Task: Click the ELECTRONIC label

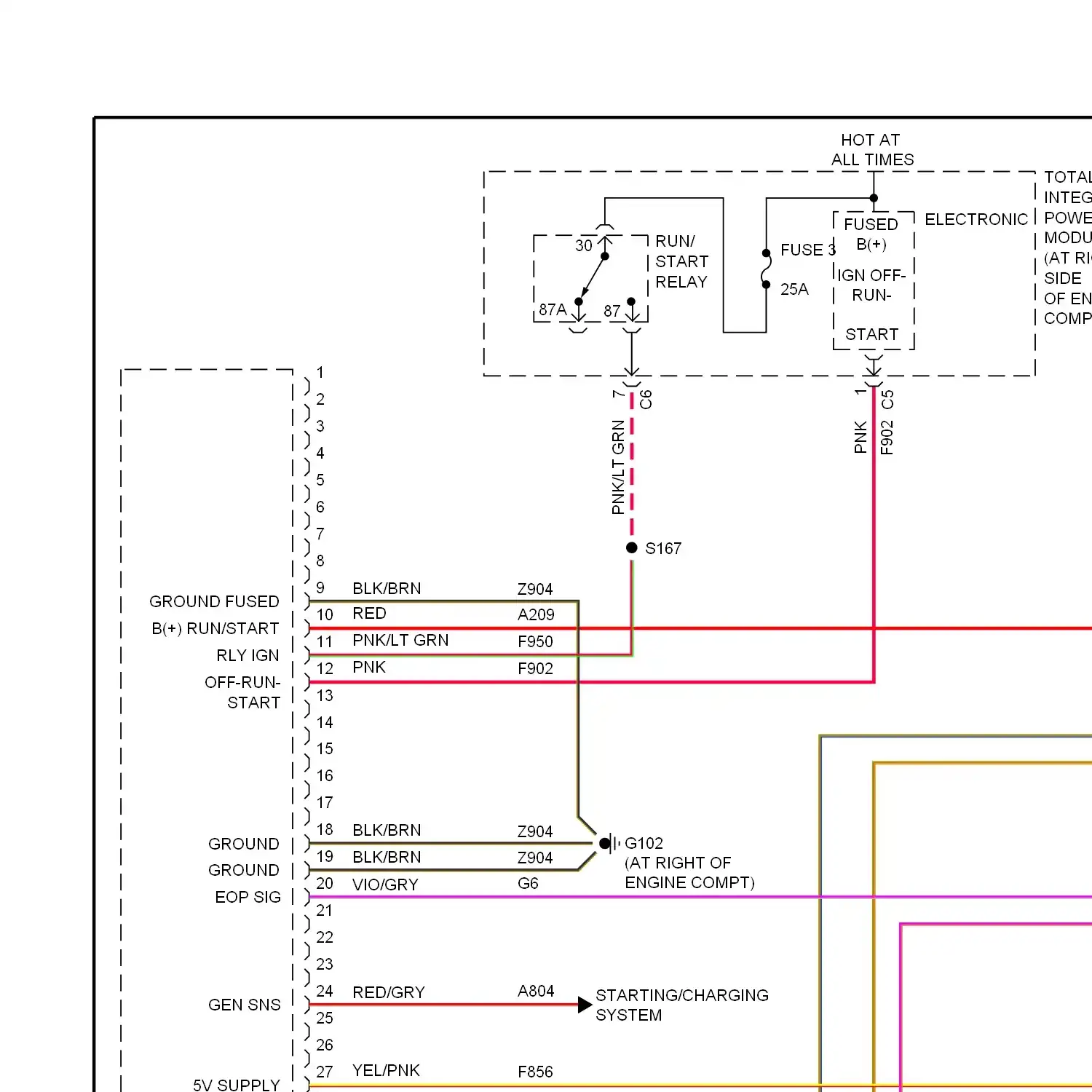Action: pyautogui.click(x=976, y=219)
